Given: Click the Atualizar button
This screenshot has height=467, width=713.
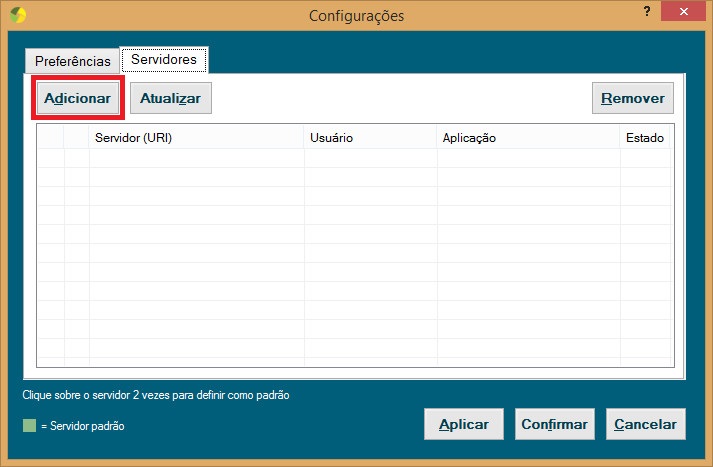Looking at the screenshot, I should 171,98.
